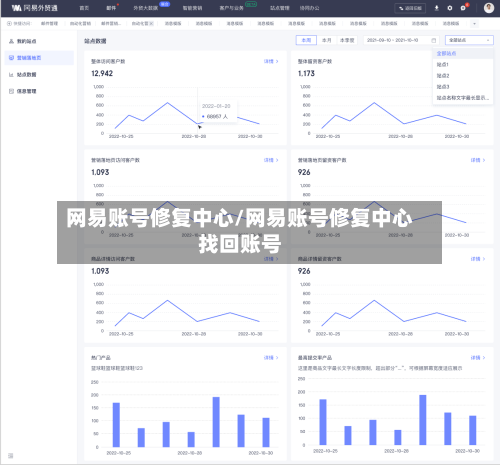Open 详情 for 商品详情留资客户数
The width and height of the screenshot is (500, 465).
pos(478,259)
